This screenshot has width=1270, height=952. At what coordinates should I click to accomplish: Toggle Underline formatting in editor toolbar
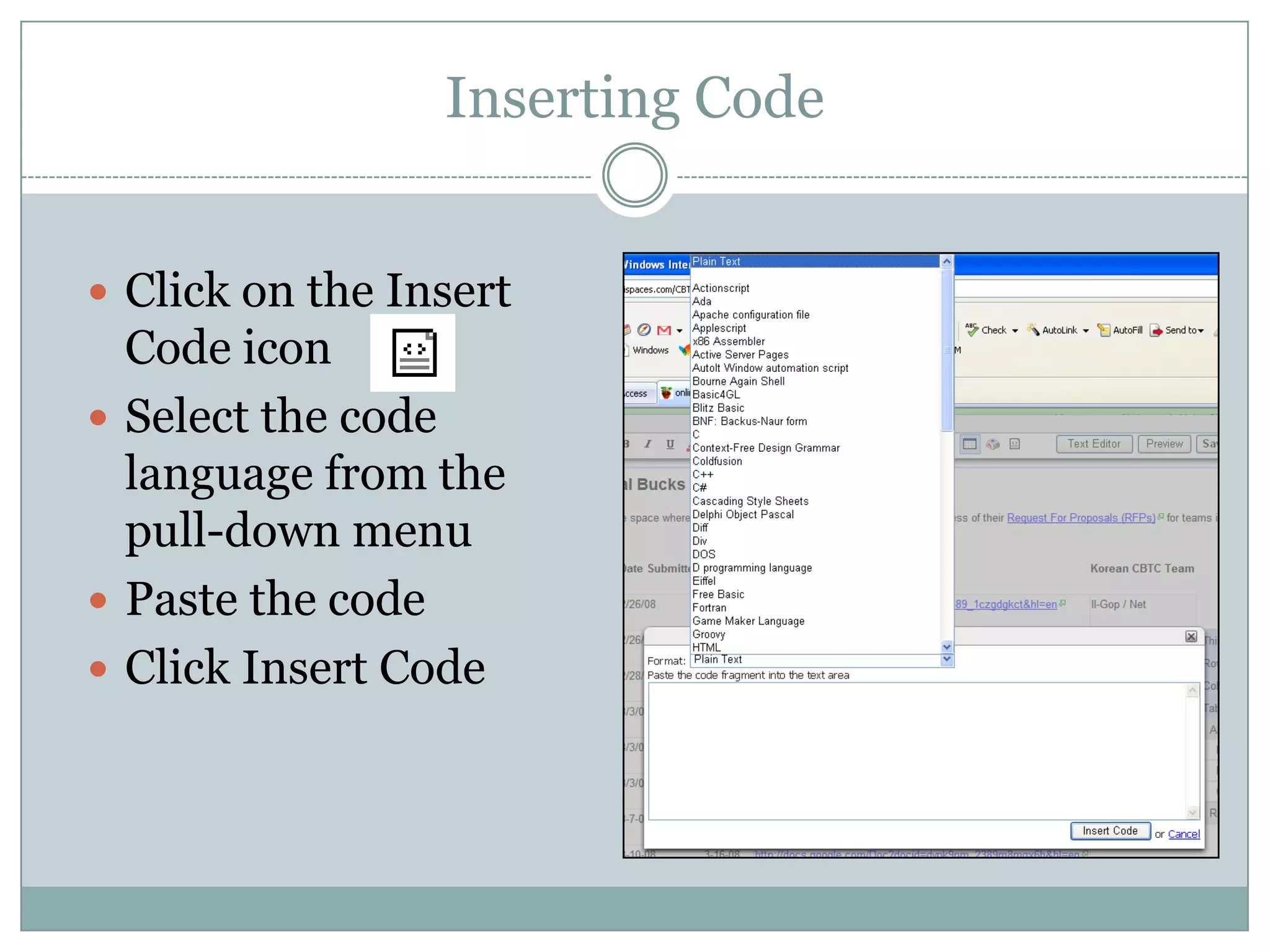(x=670, y=444)
